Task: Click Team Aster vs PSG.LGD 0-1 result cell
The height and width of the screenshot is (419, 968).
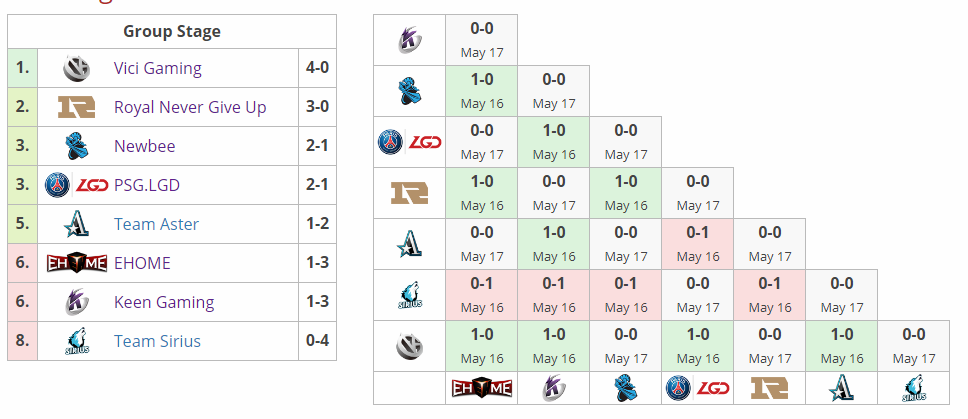Action: click(x=698, y=244)
